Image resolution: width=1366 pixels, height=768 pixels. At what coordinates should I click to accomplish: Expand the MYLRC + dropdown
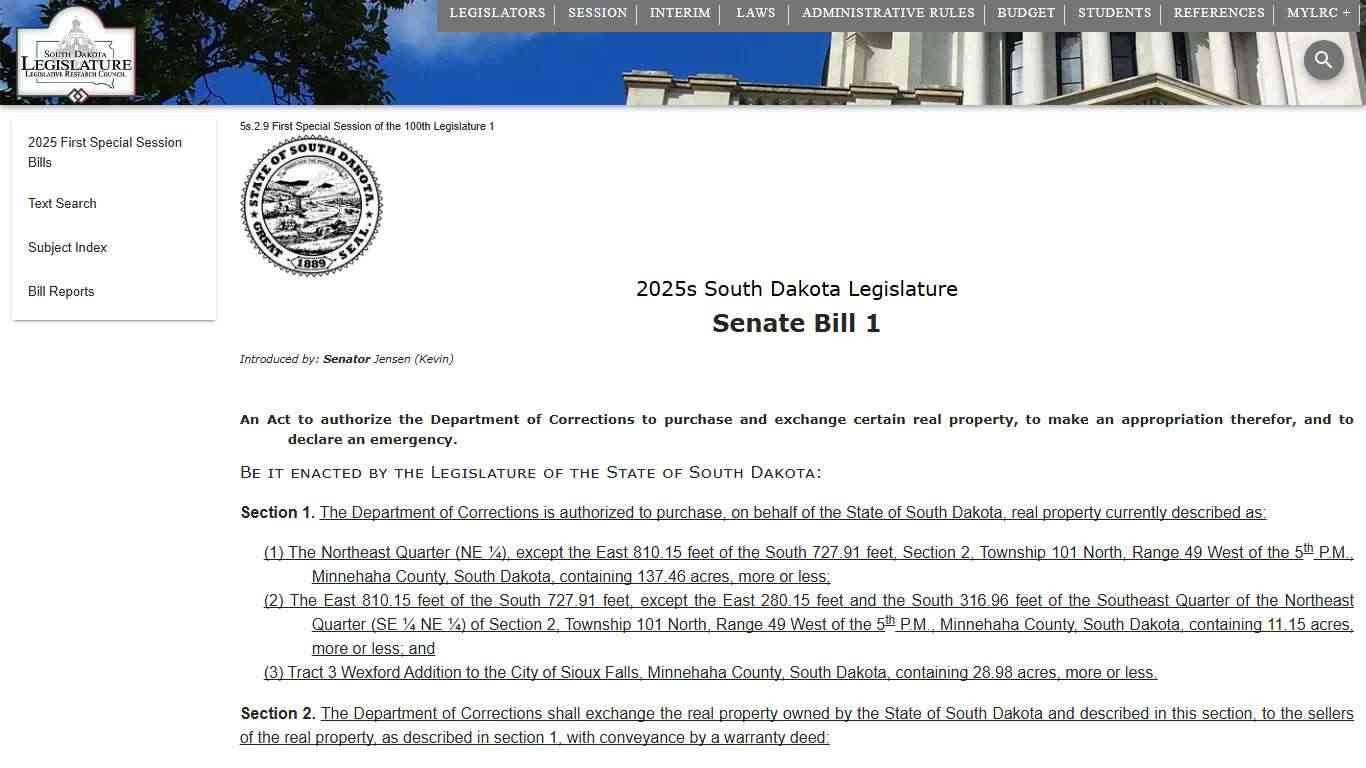click(1318, 13)
